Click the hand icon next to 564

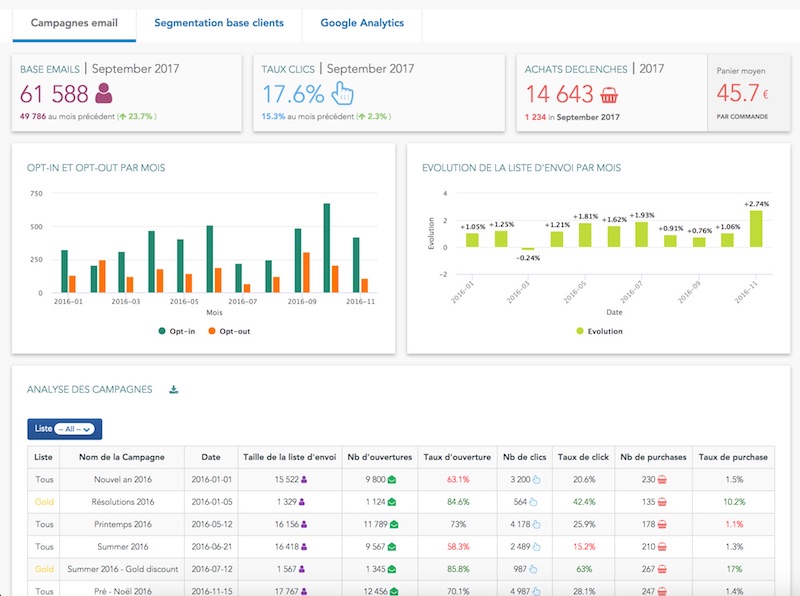533,502
